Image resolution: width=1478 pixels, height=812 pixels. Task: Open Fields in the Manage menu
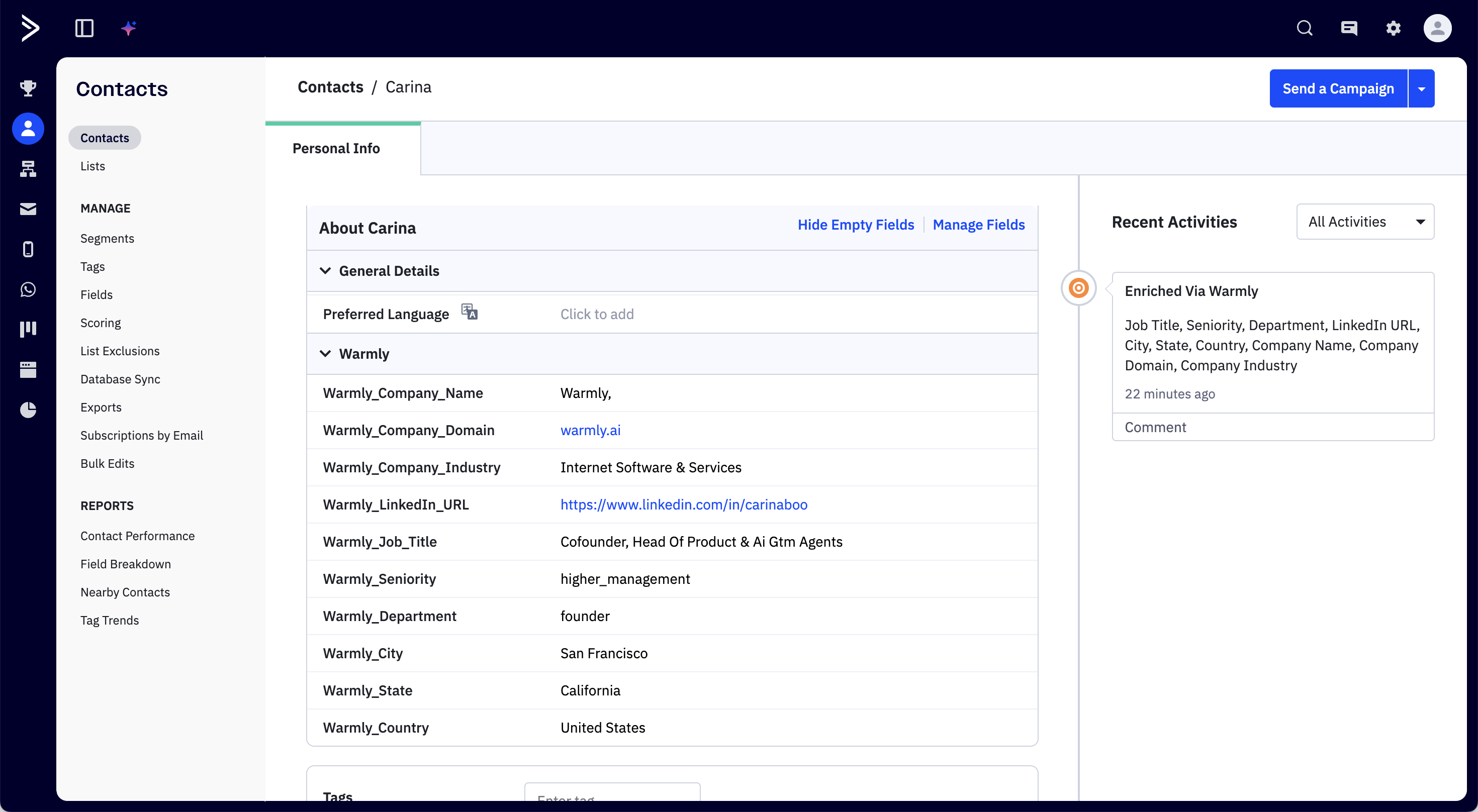tap(97, 294)
